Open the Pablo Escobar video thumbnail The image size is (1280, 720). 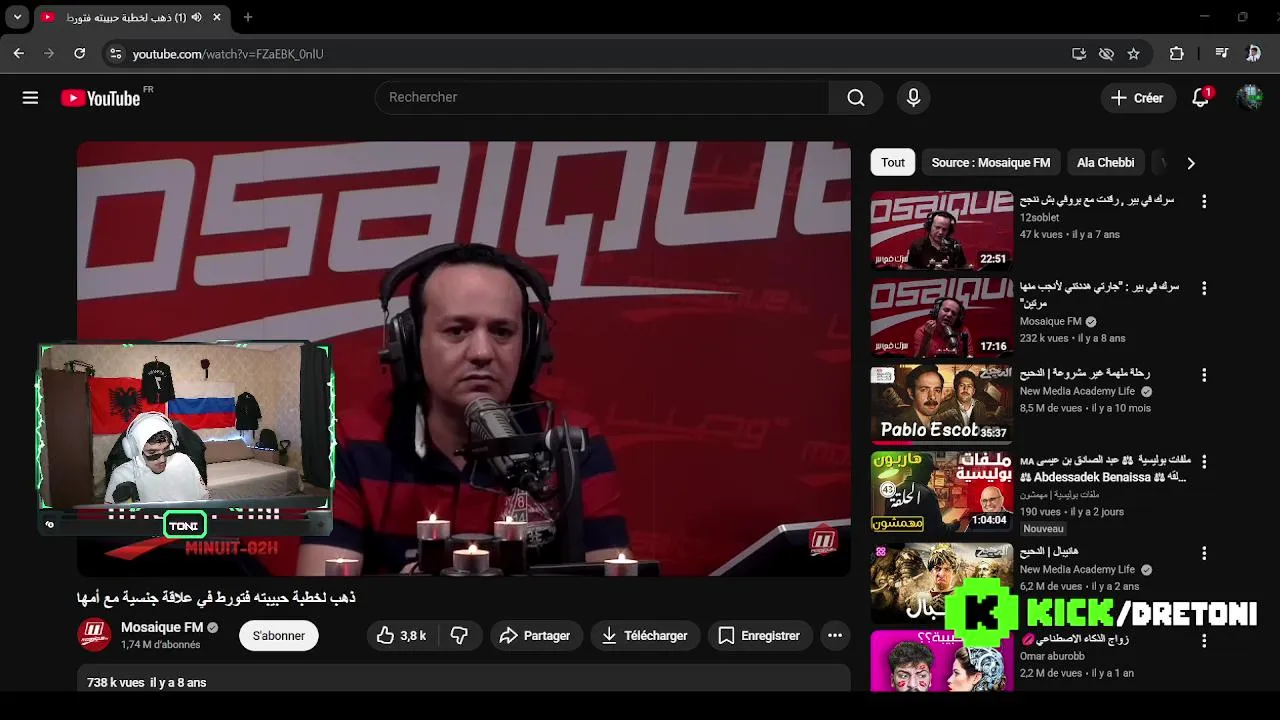tap(941, 404)
